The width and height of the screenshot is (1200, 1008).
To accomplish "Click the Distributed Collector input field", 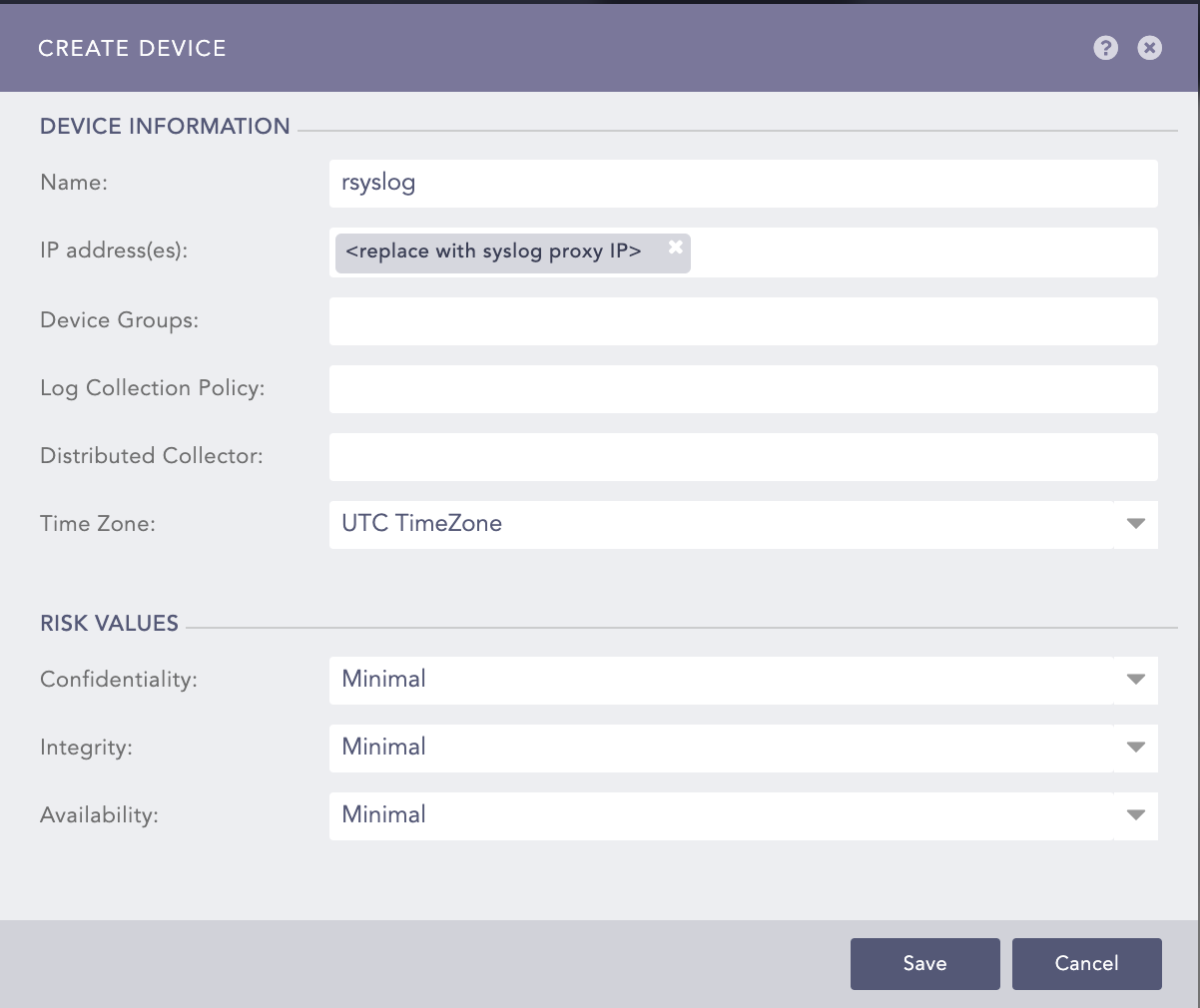I will [x=743, y=457].
